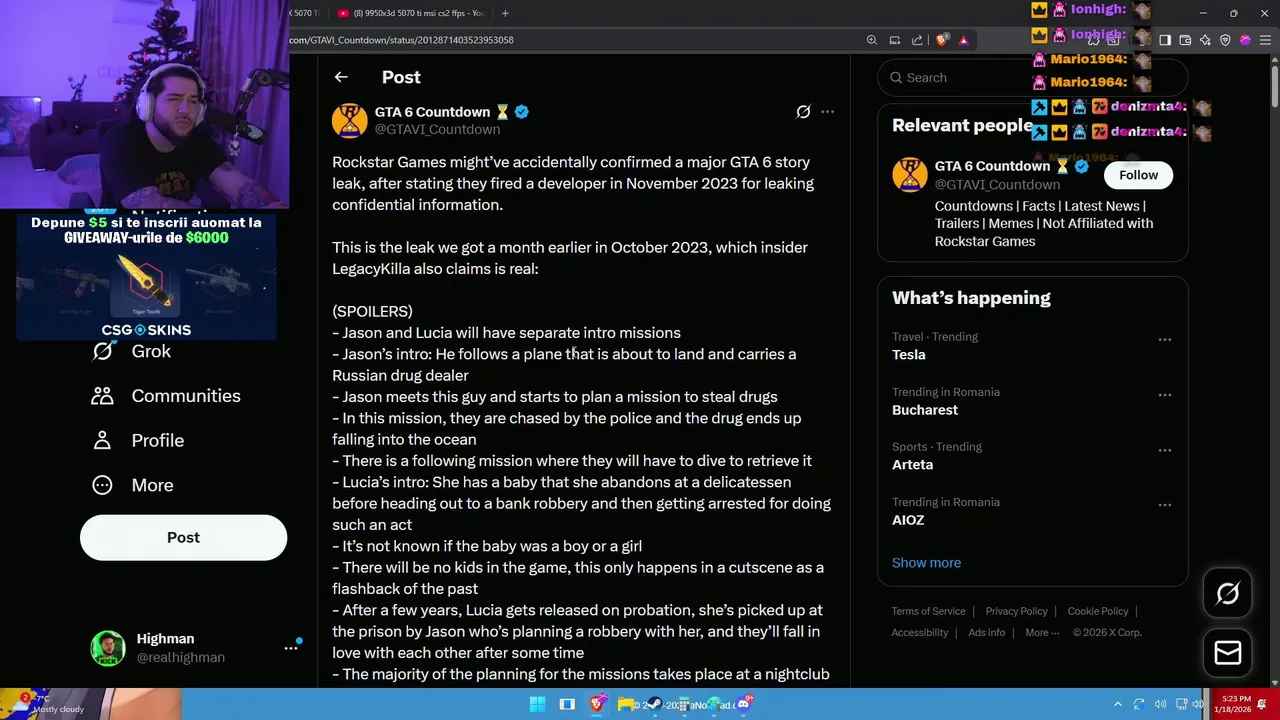Open the floating Grok button
The height and width of the screenshot is (720, 1280).
pos(1227,594)
